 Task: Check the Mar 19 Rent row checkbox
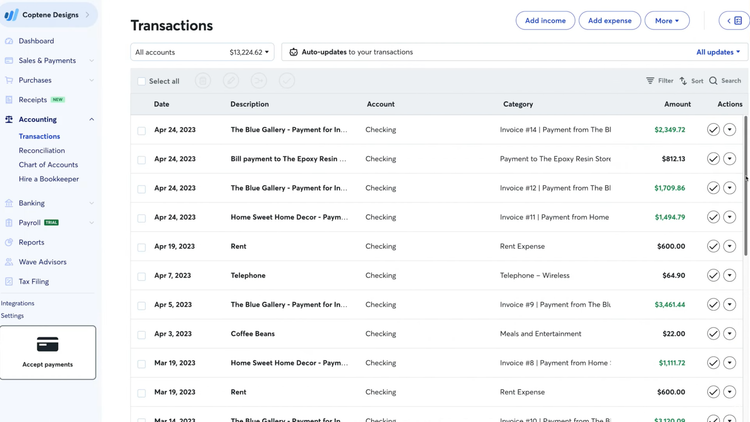[x=142, y=393]
